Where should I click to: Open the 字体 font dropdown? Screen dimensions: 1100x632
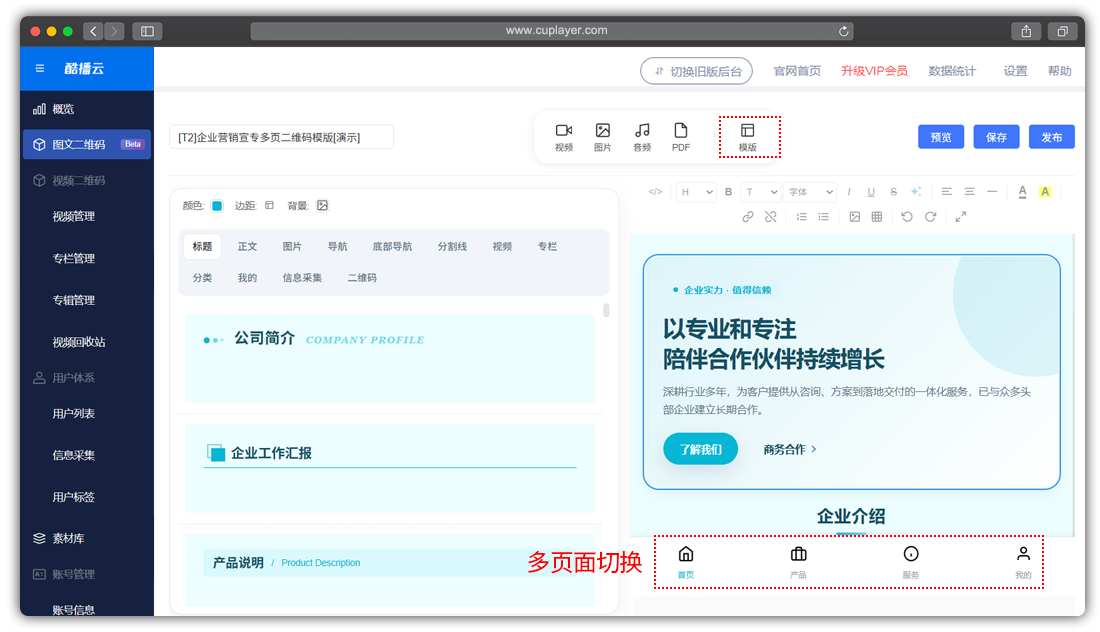810,191
